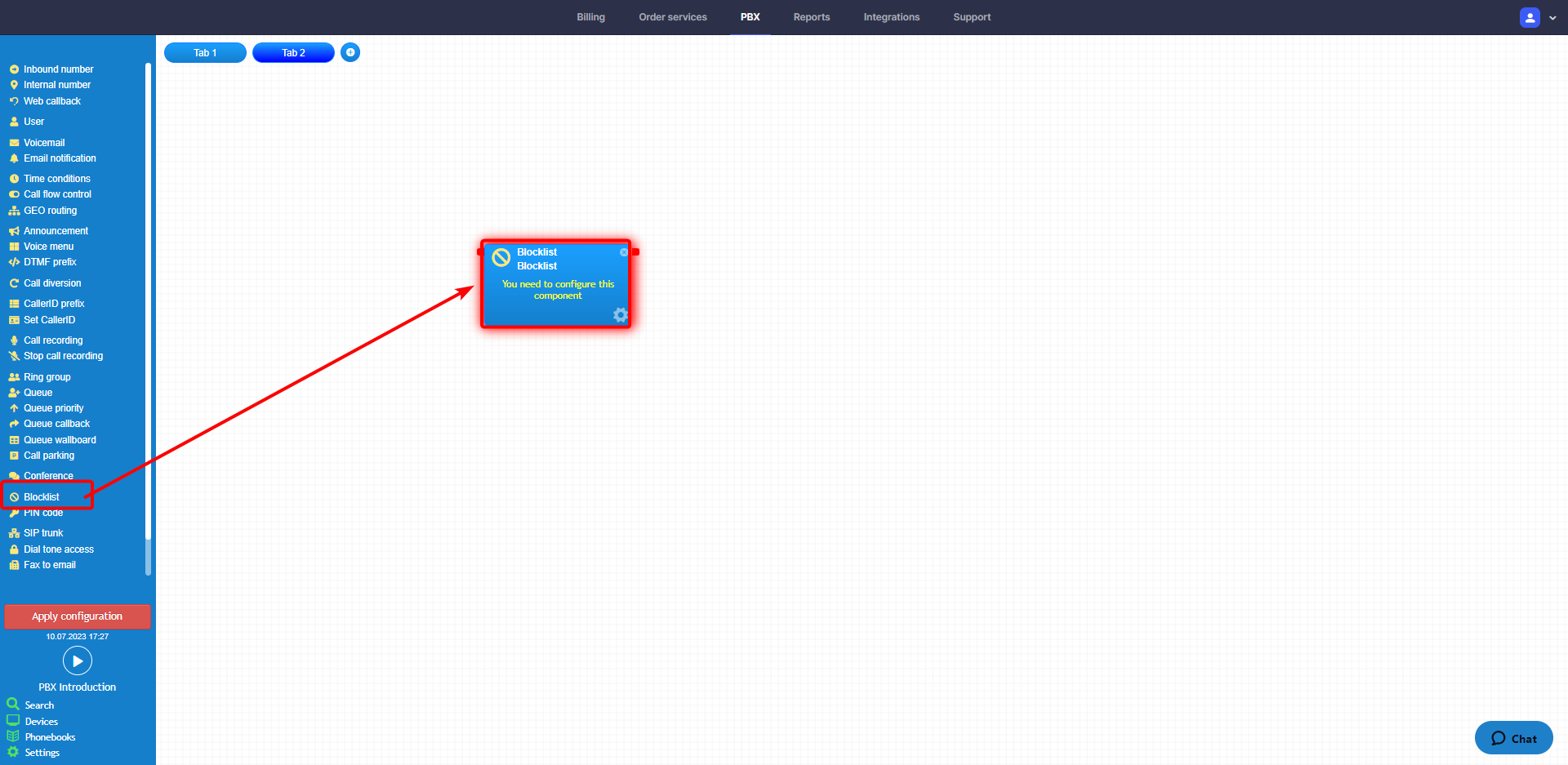Click the sidebar component list scrollbar

(148, 318)
